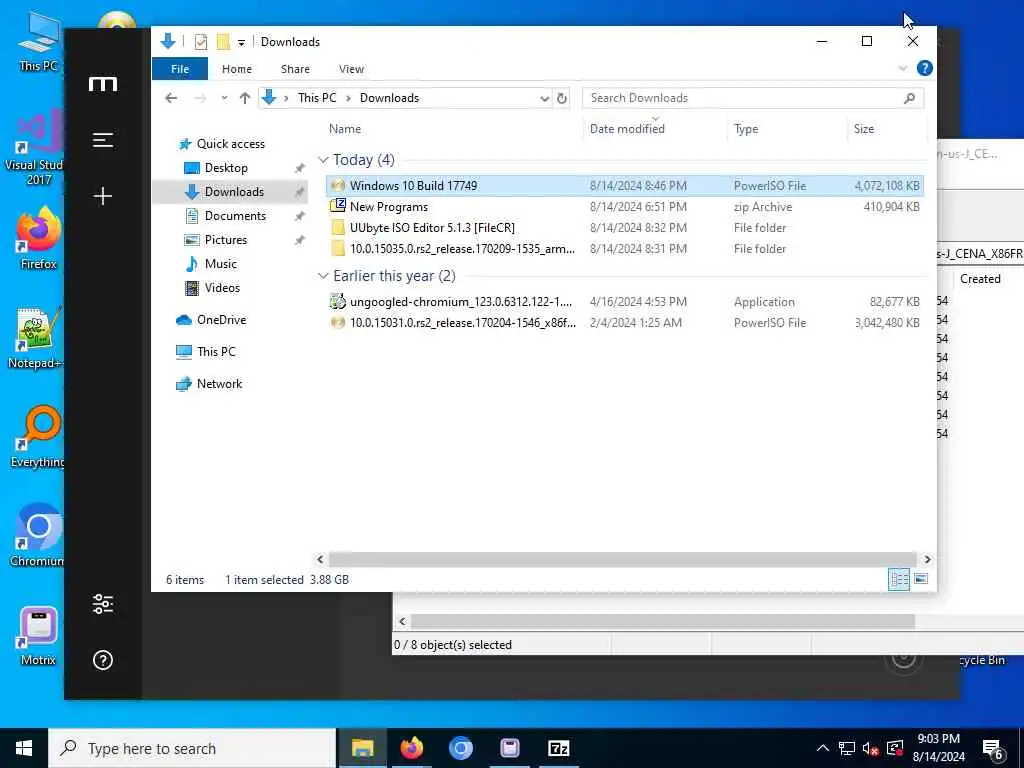Screen dimensions: 1024x768
Task: Open the Motrix help question icon
Action: point(103,660)
